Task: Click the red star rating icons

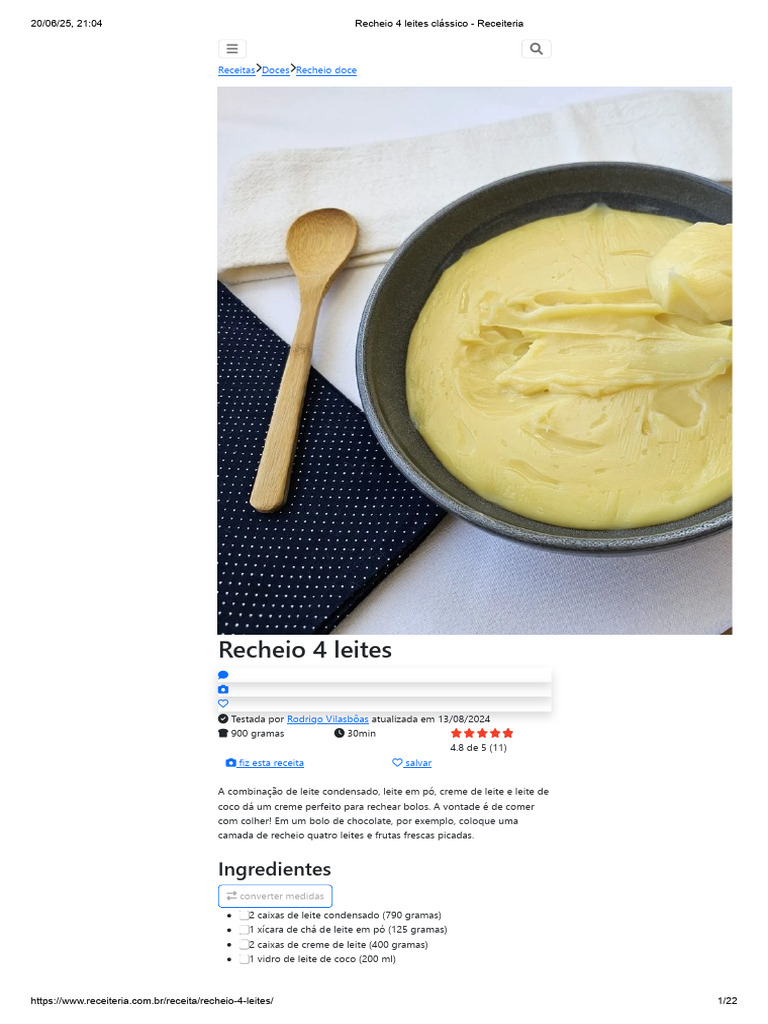Action: (482, 733)
